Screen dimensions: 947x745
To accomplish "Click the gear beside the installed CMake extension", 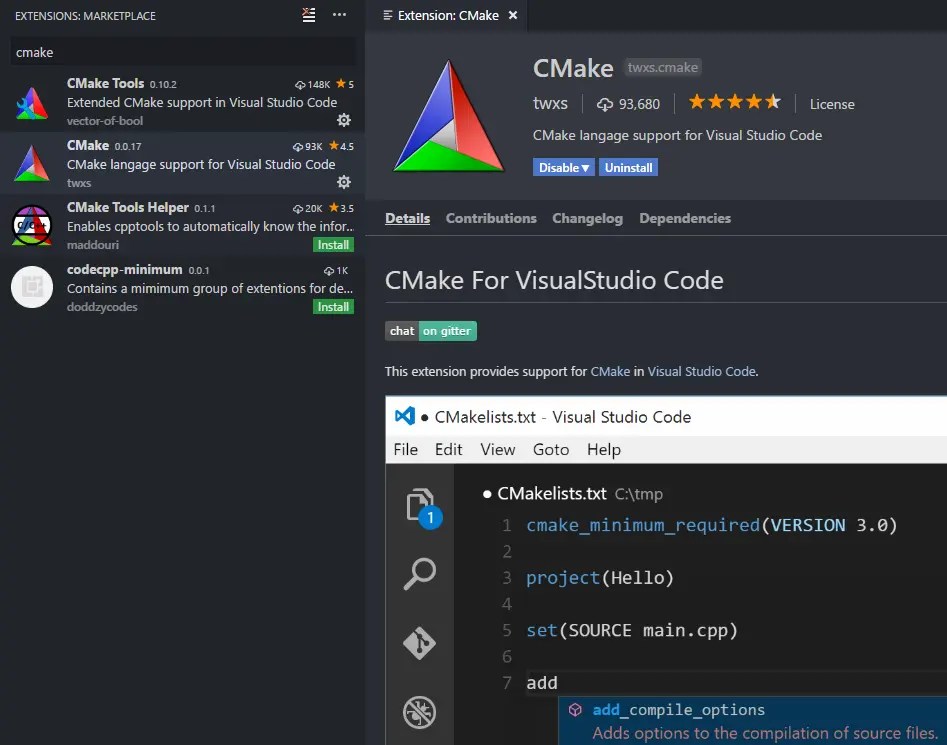I will click(344, 182).
